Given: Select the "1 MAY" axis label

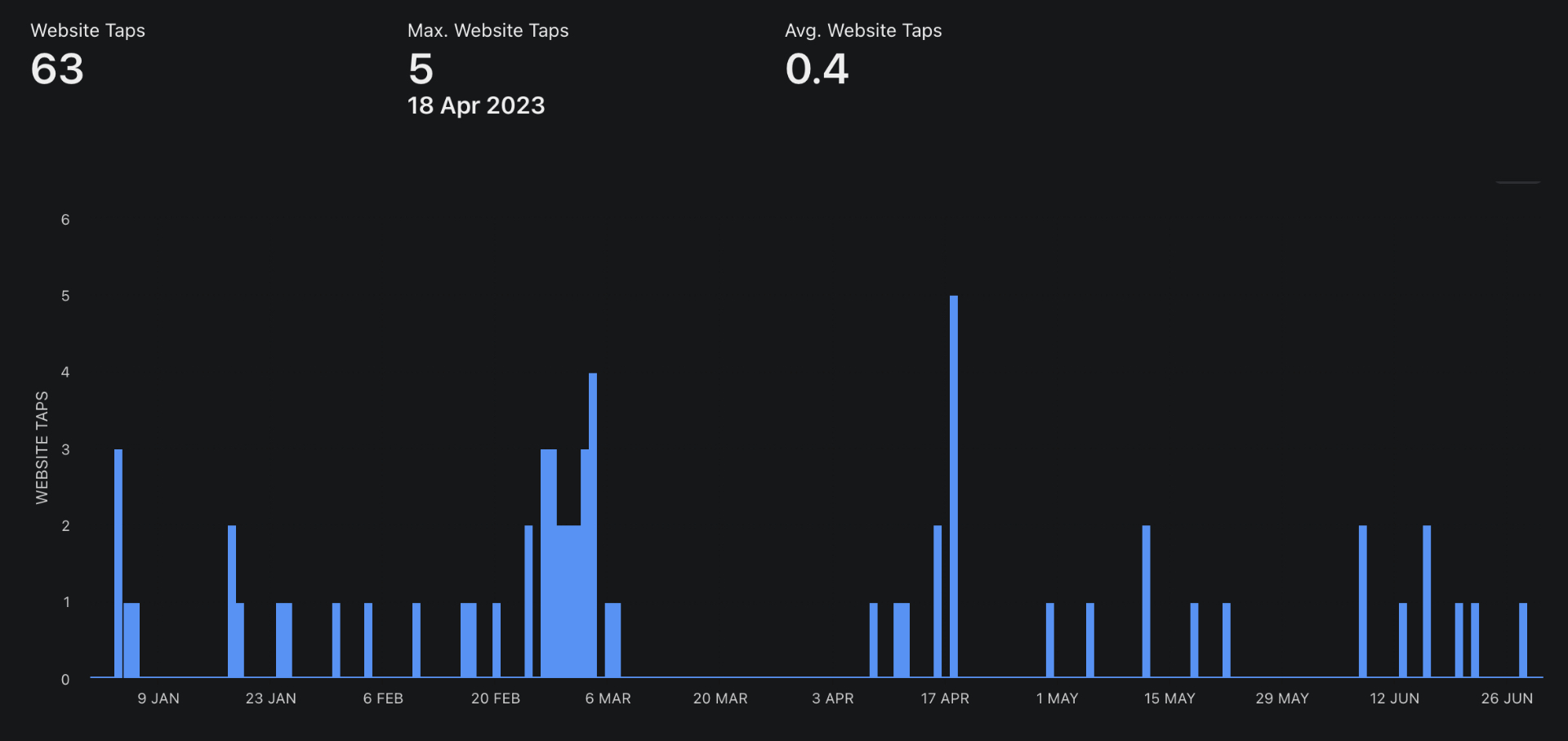Looking at the screenshot, I should pos(1058,699).
